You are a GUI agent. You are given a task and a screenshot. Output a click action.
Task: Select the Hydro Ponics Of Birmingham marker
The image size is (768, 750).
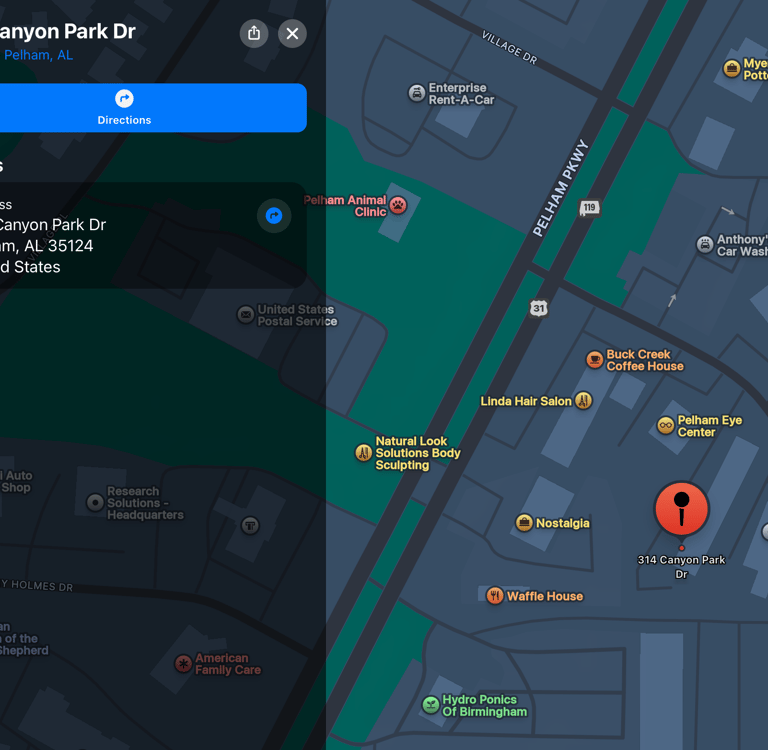(x=431, y=705)
